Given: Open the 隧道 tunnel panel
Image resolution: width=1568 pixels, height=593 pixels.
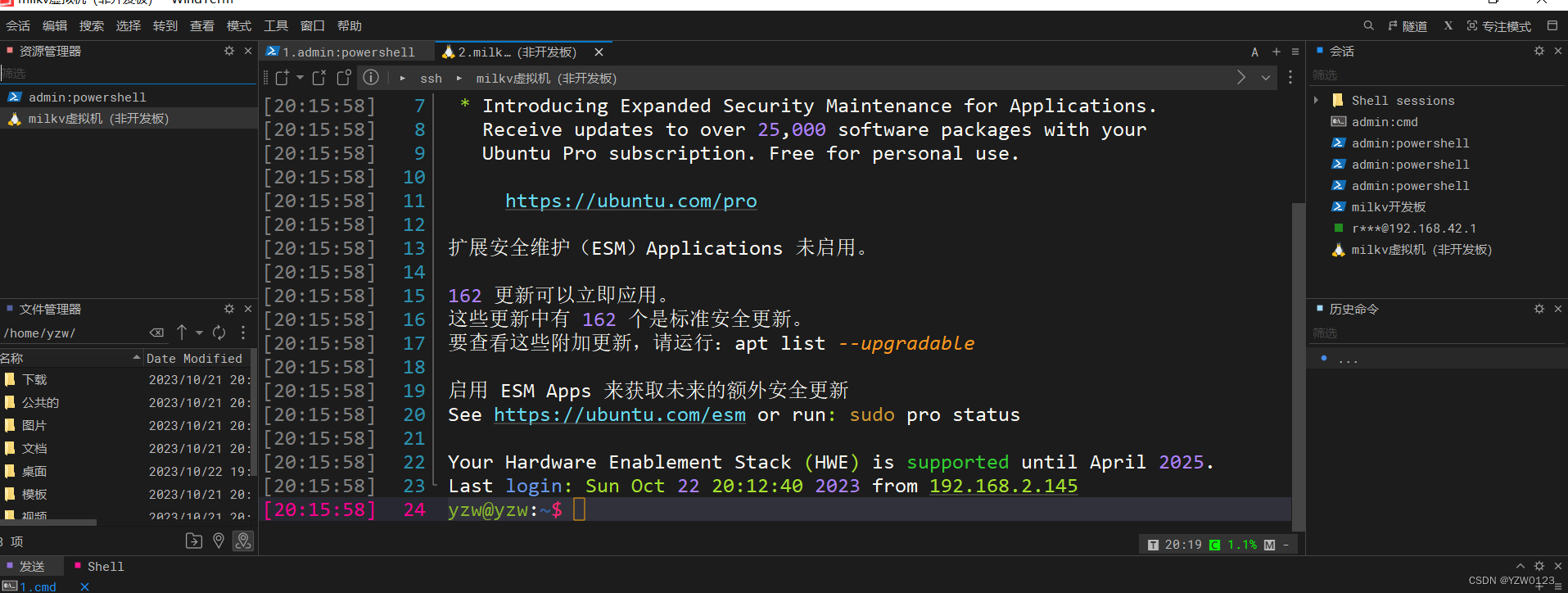Looking at the screenshot, I should (1408, 26).
